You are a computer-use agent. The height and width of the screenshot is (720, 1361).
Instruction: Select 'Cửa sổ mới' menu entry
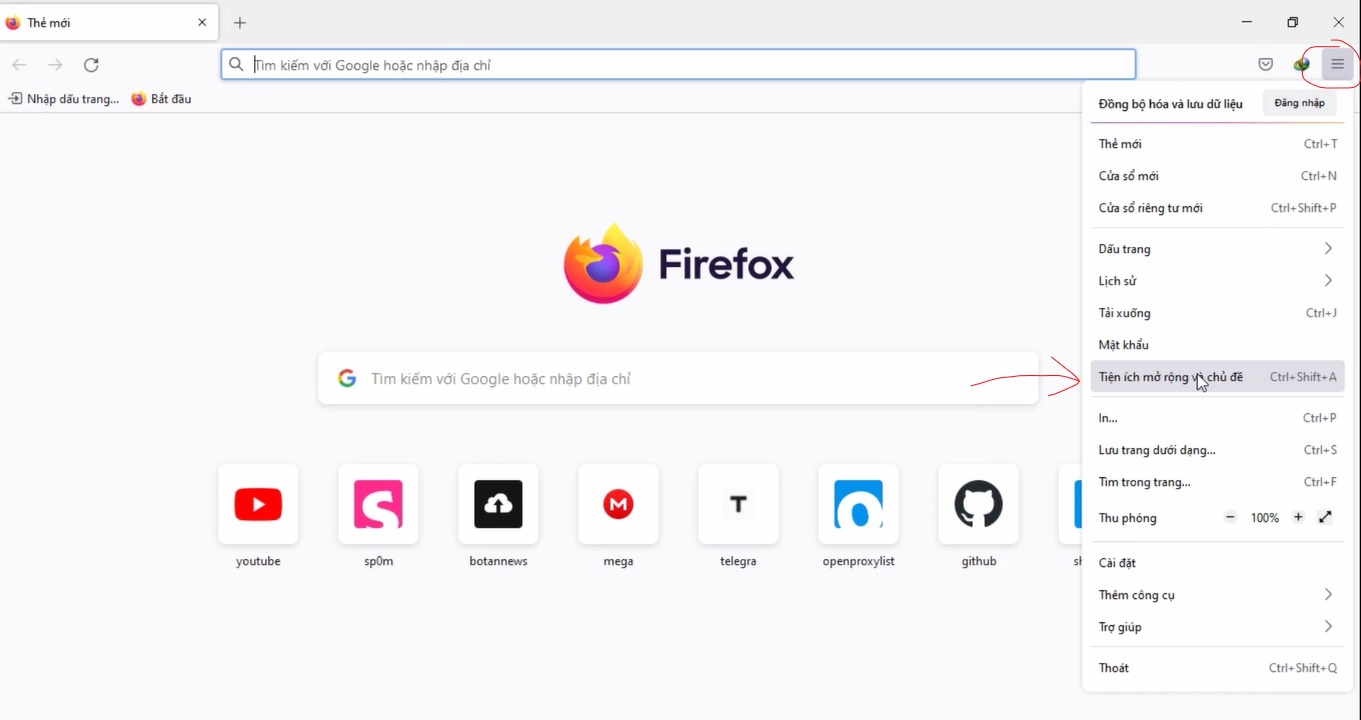(1217, 176)
